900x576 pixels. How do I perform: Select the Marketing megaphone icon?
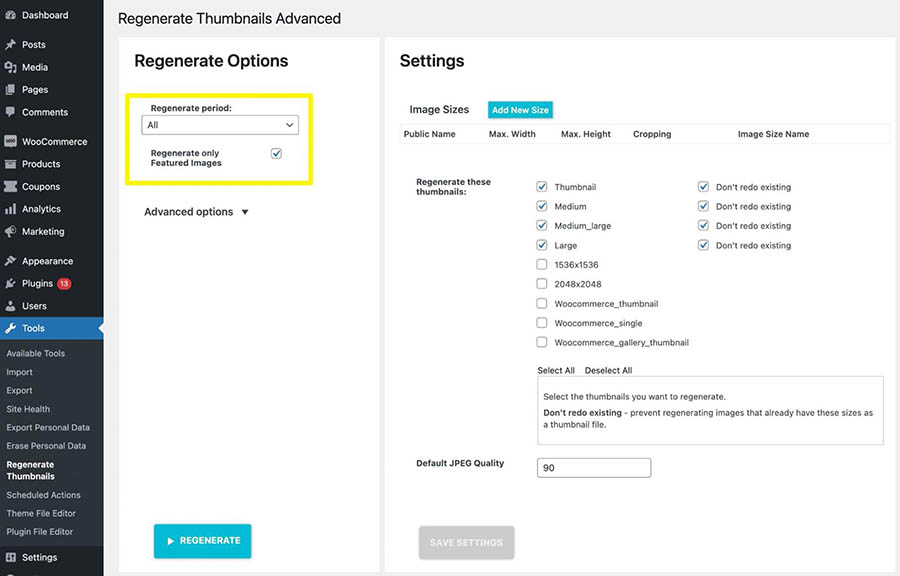[x=10, y=232]
